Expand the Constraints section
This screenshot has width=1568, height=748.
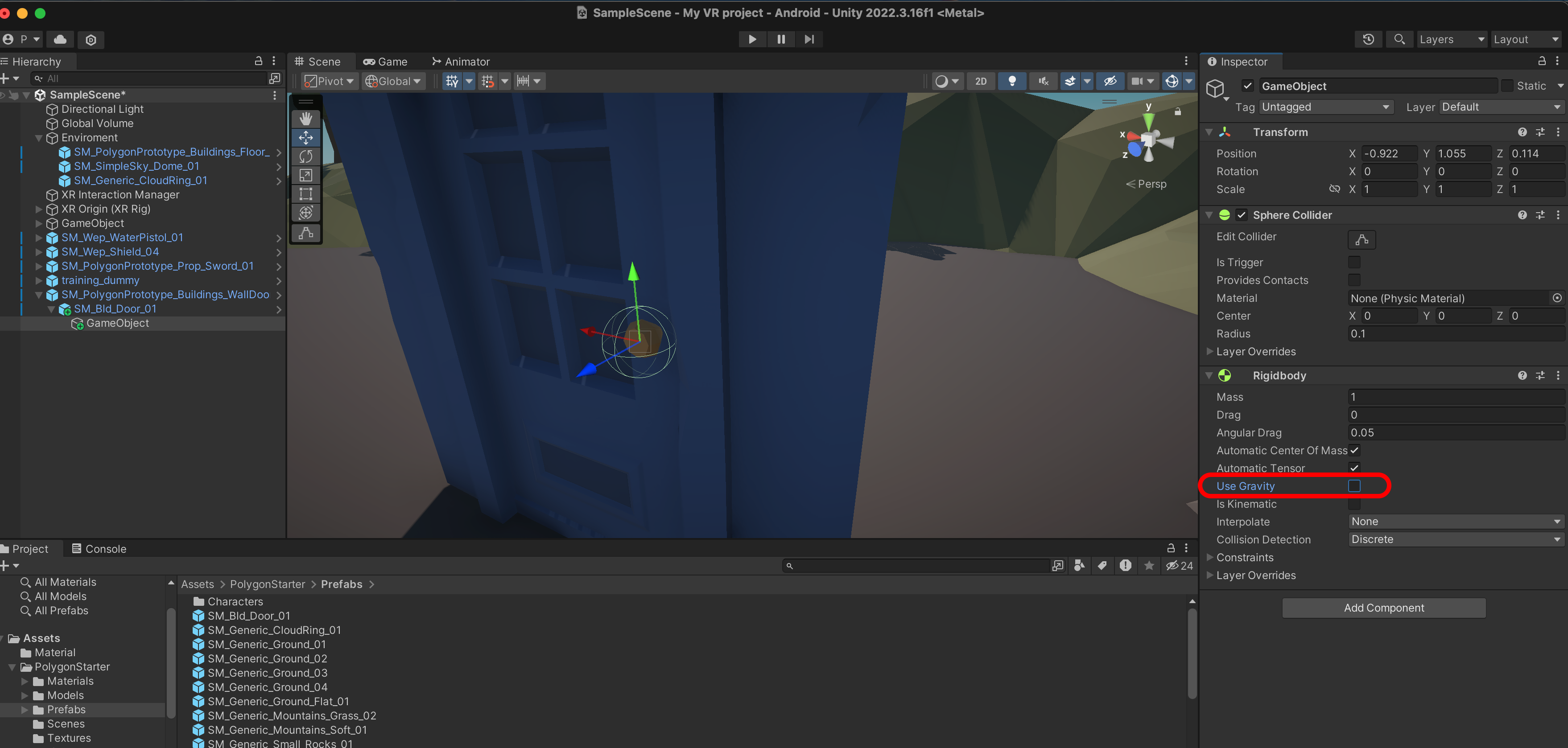[1244, 558]
